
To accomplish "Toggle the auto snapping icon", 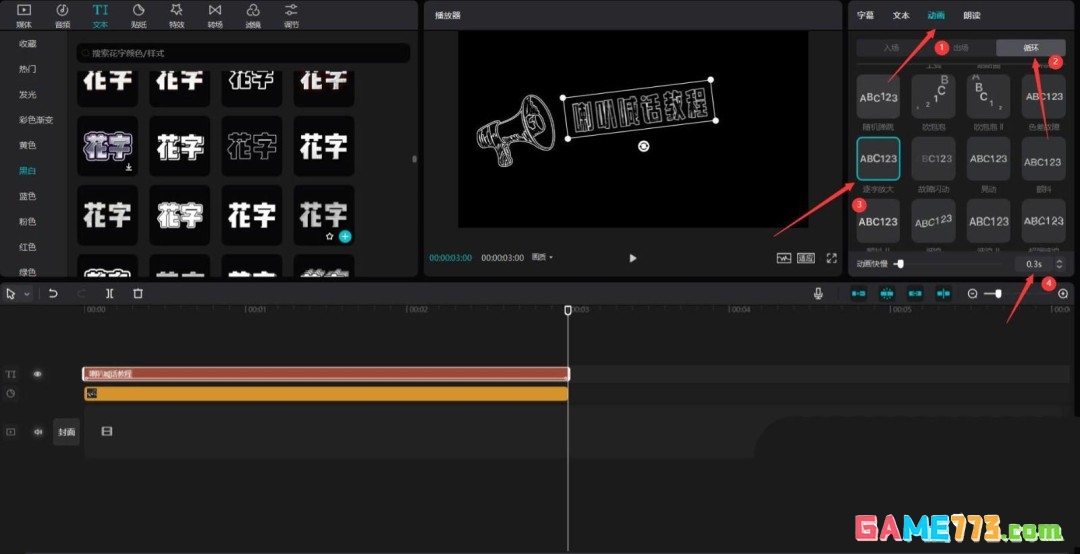I will [x=886, y=294].
